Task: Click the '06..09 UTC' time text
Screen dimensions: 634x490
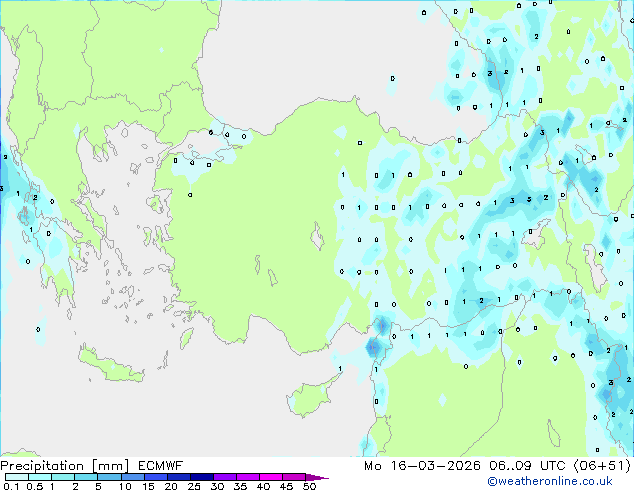Action: tap(527, 466)
